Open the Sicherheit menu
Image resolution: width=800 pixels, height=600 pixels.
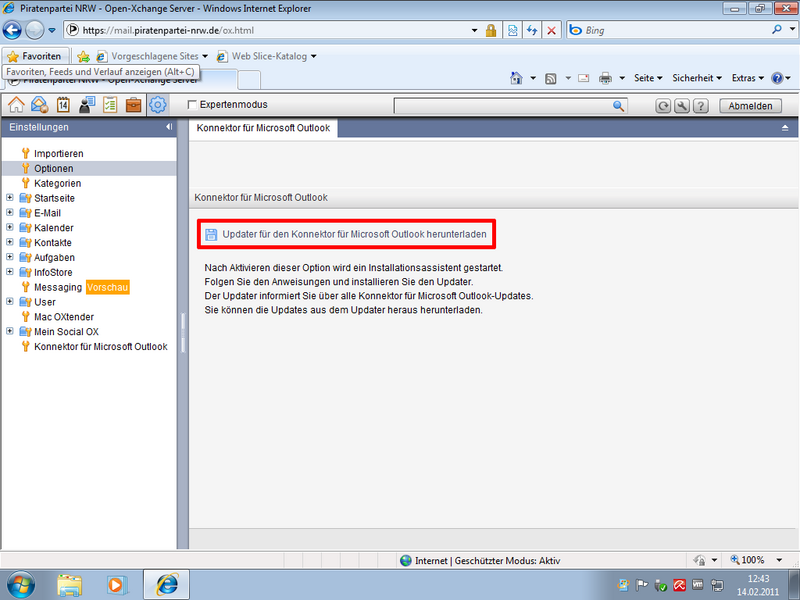[697, 78]
